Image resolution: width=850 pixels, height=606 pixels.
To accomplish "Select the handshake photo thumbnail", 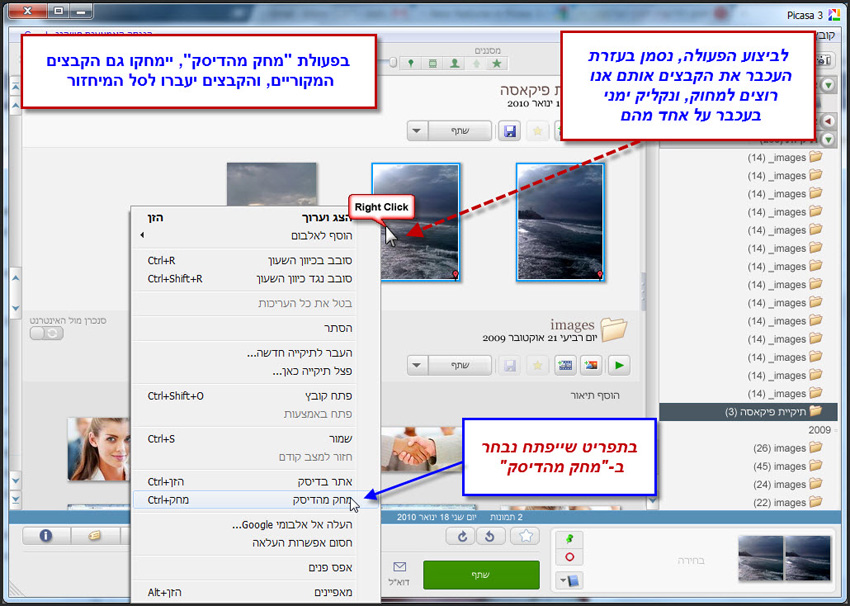I will coord(421,448).
